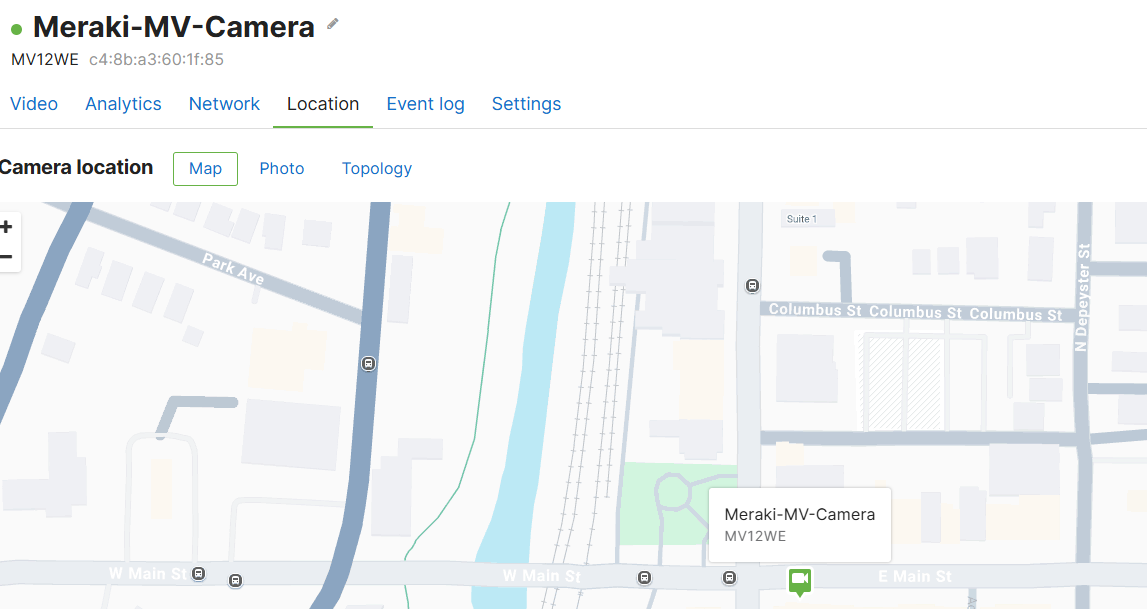Show the Topology view
Screen dimensions: 1147x609
coord(377,169)
